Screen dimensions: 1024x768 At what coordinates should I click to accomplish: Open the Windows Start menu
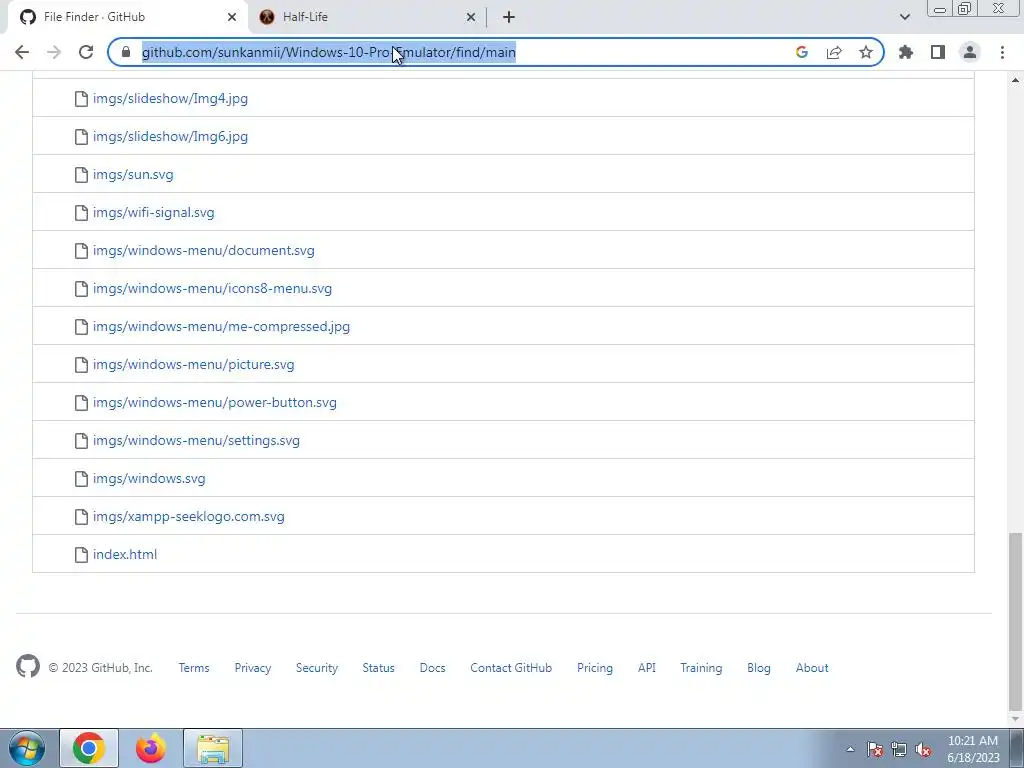click(27, 748)
